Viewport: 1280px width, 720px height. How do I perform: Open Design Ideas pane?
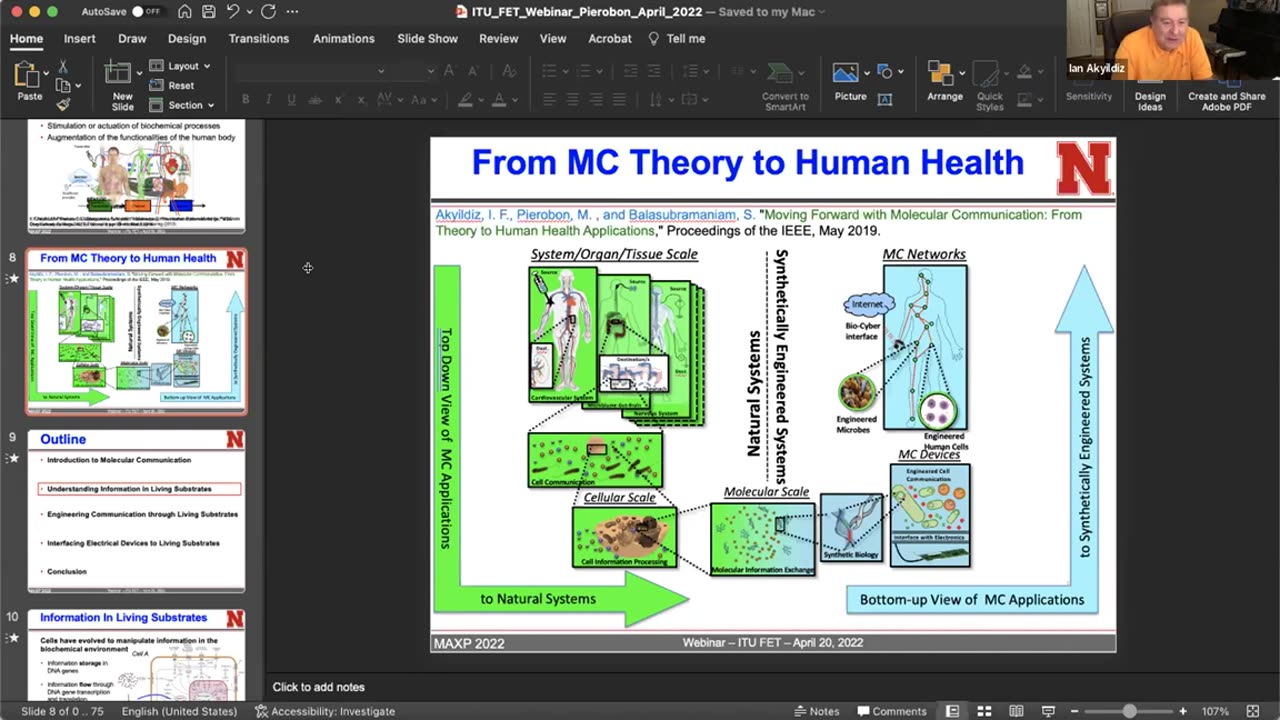(1150, 86)
